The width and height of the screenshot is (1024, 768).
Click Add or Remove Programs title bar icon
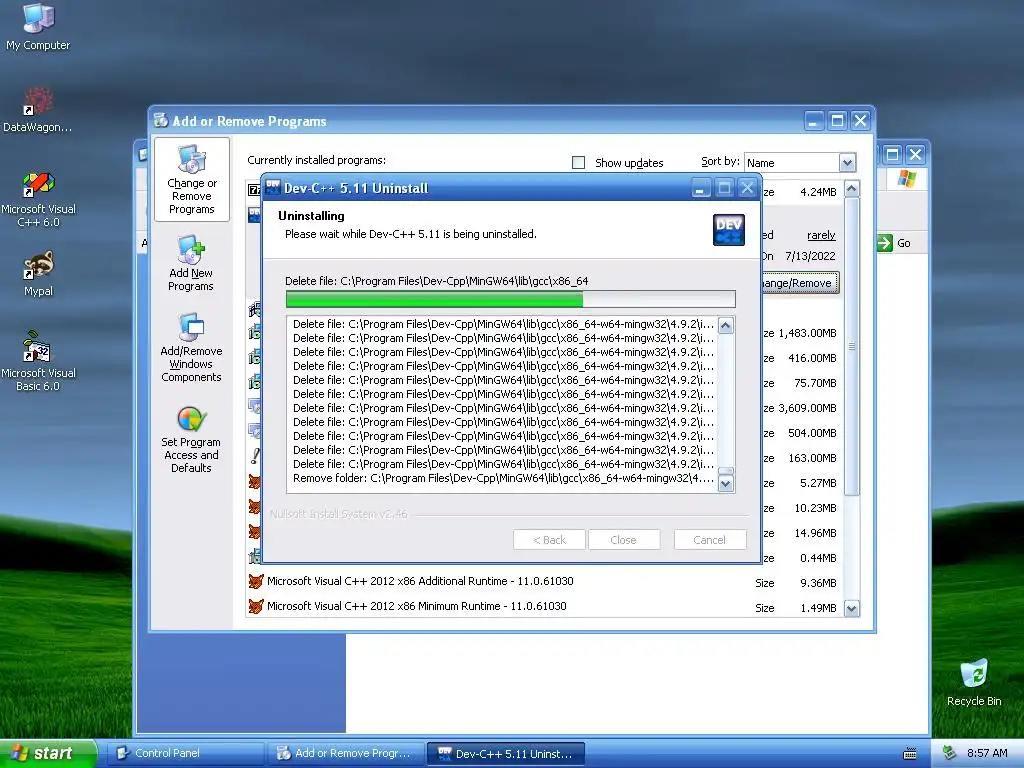[161, 121]
